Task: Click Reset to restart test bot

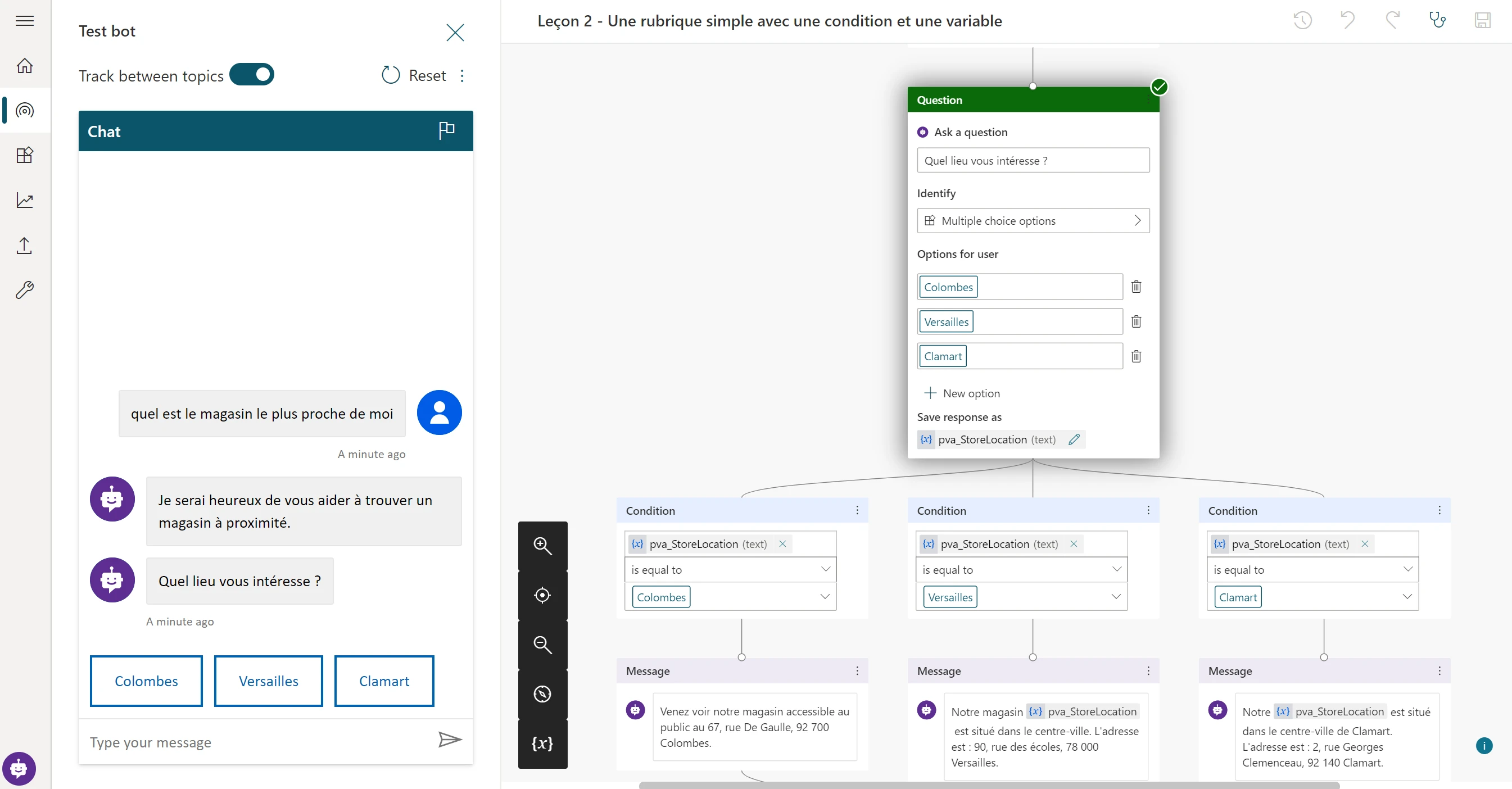Action: [414, 75]
